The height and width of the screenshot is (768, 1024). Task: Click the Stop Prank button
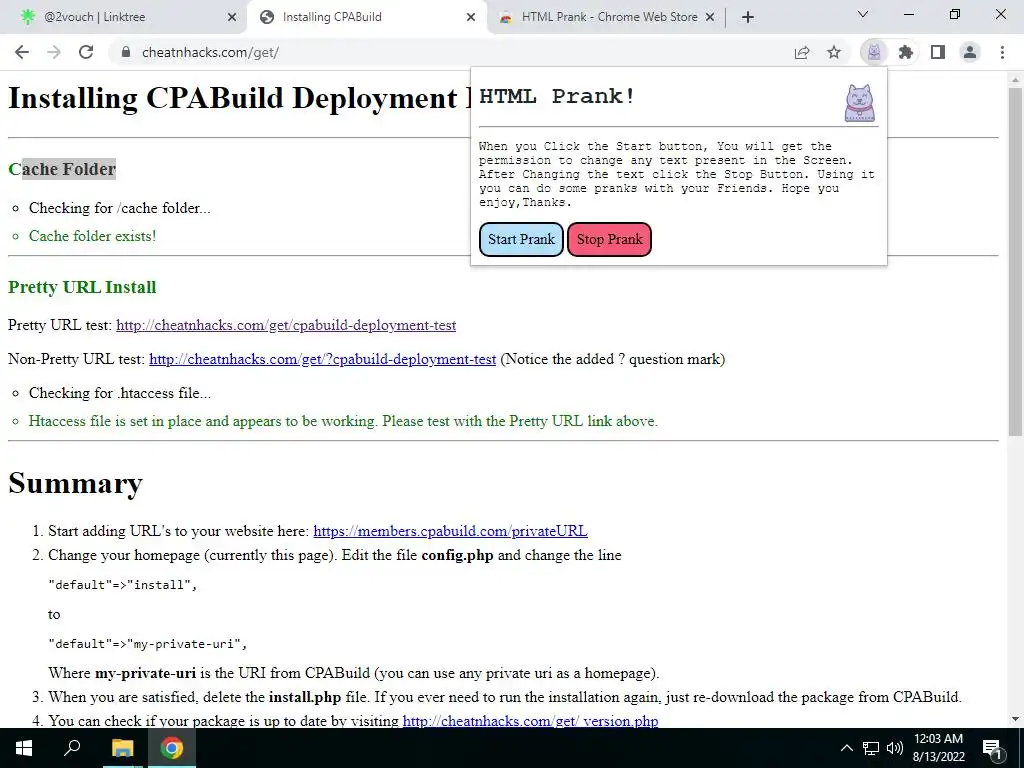pos(609,239)
